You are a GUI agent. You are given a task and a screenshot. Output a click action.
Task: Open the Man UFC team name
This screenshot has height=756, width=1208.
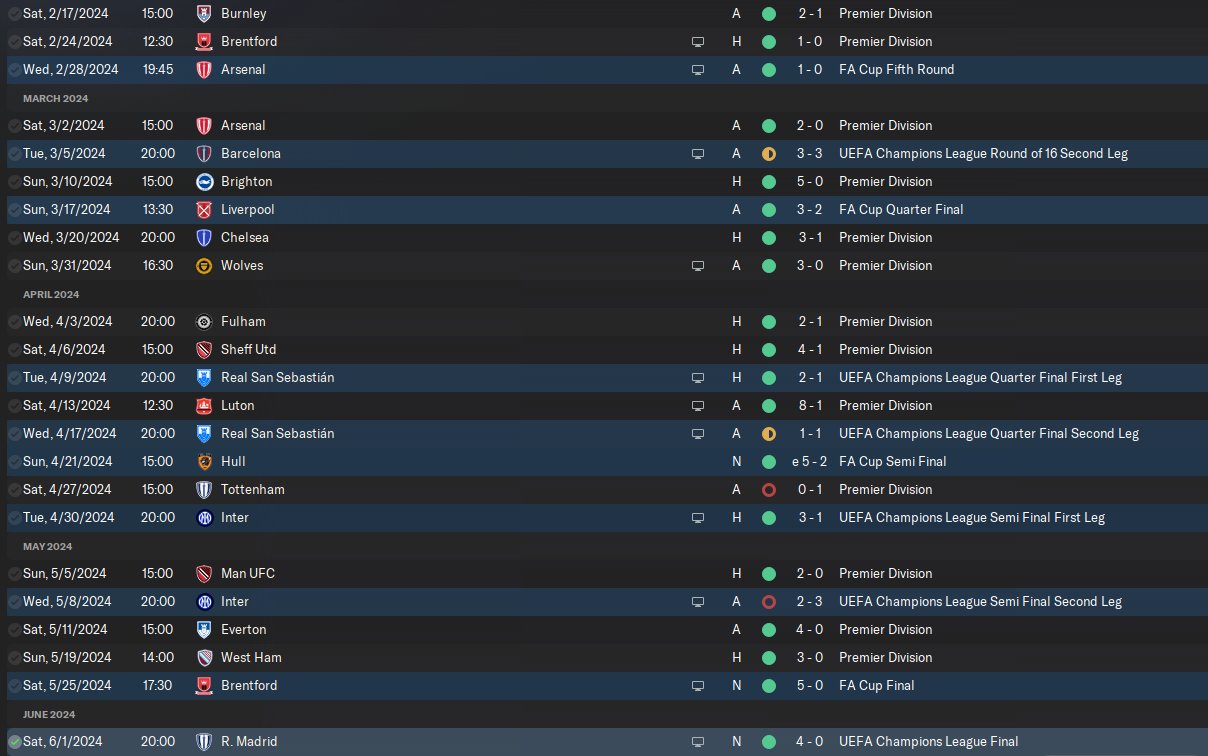(248, 574)
